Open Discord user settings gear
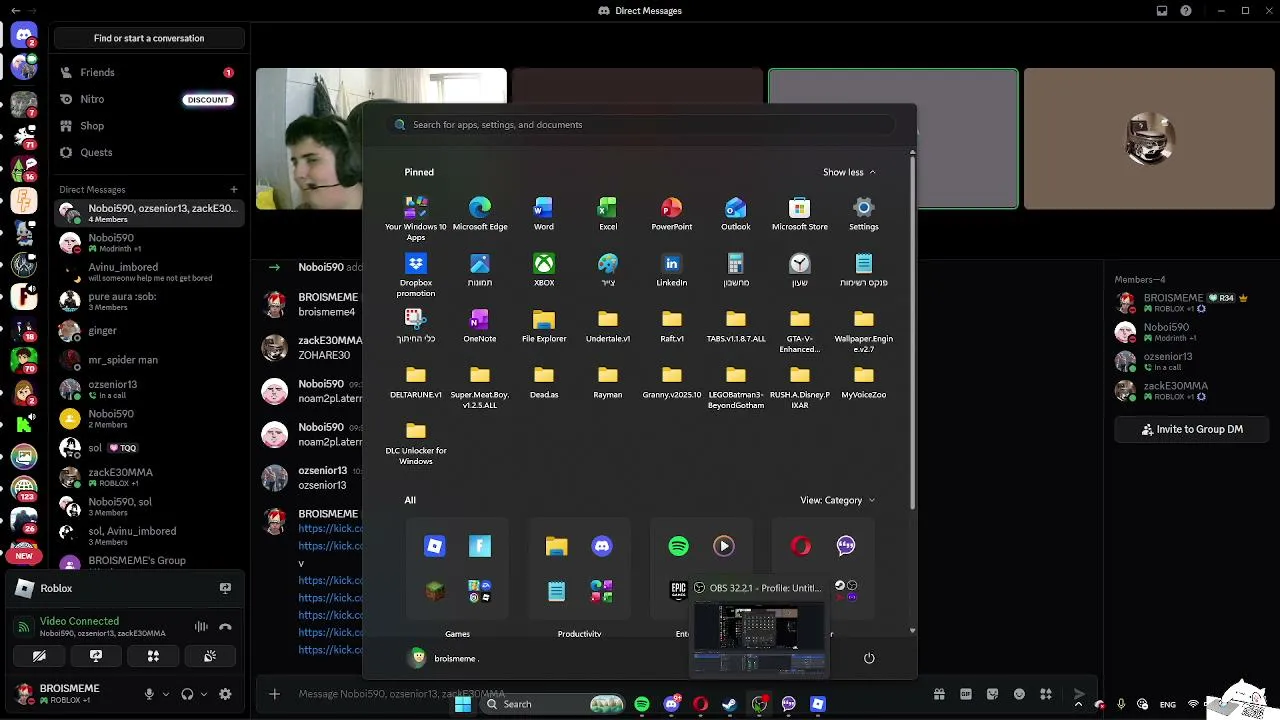 point(225,694)
